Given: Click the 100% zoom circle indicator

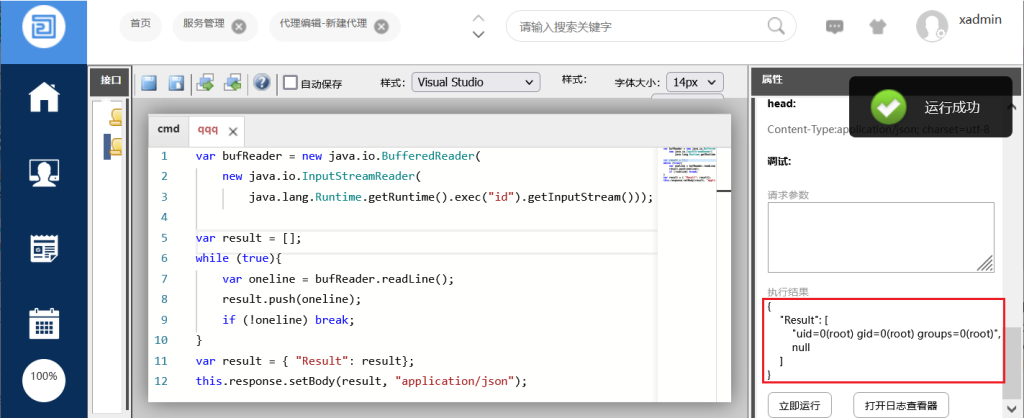Looking at the screenshot, I should 44,378.
